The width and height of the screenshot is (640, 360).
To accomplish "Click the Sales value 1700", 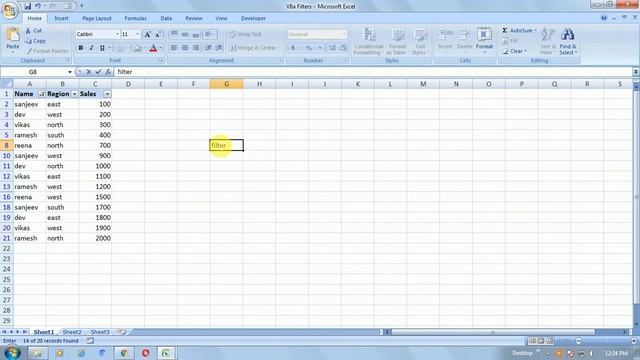I will [95, 207].
